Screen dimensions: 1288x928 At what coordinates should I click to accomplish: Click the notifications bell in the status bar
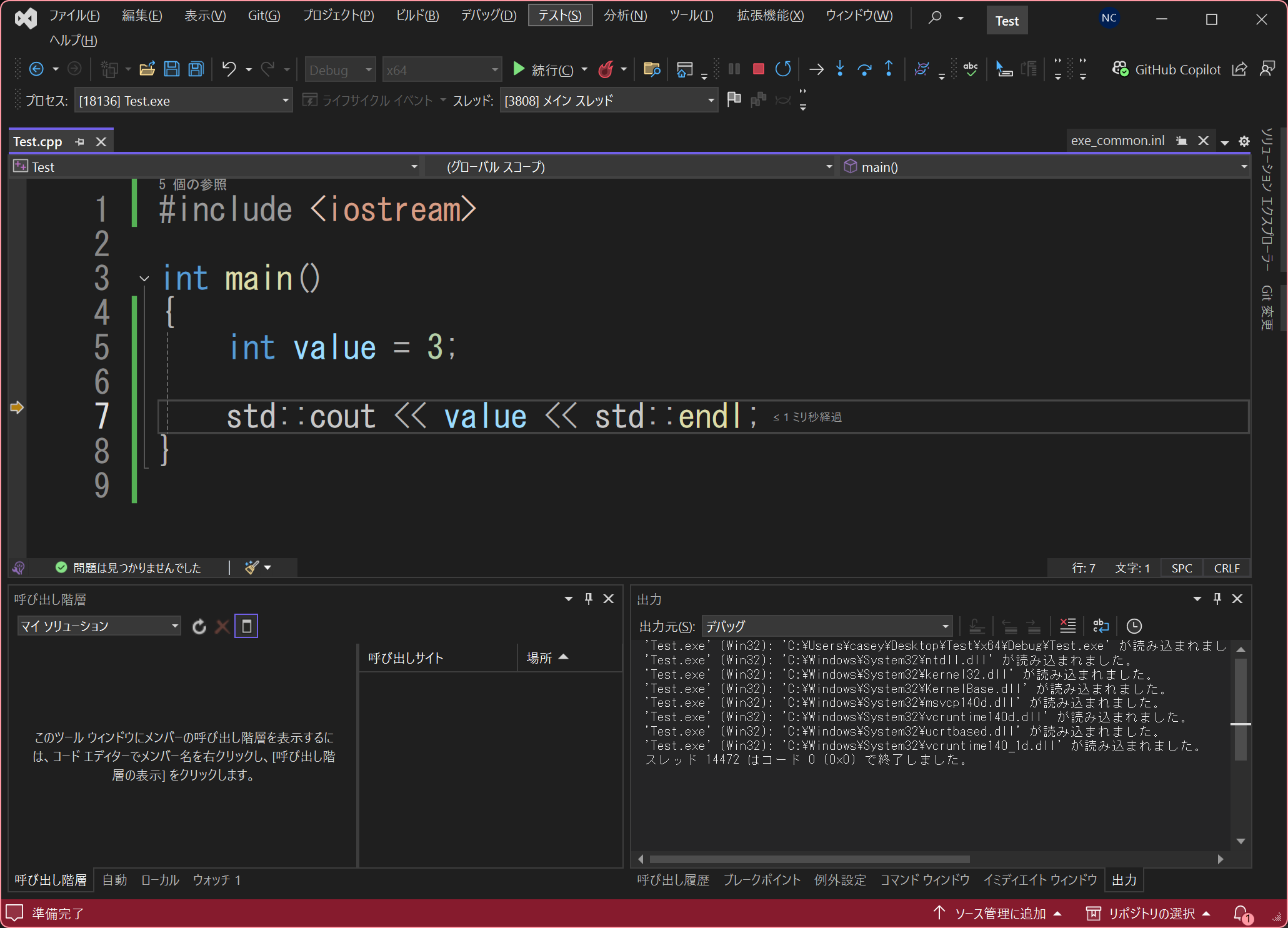pos(1242,913)
